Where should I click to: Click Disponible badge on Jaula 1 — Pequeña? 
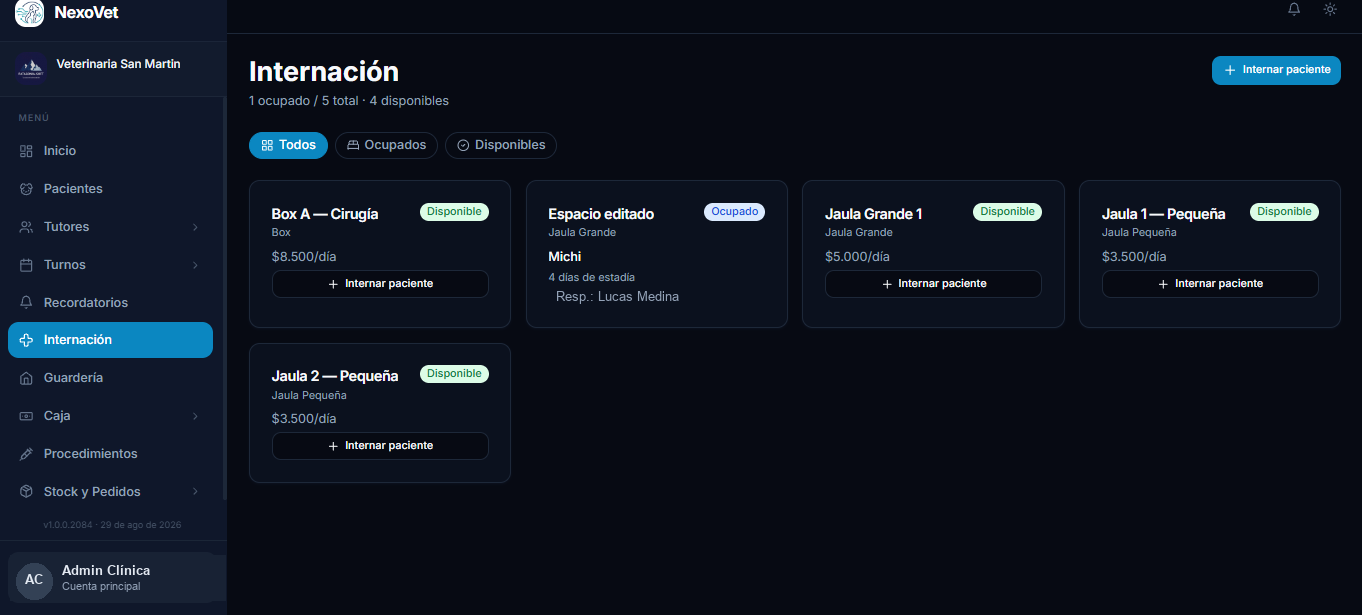(x=1284, y=212)
